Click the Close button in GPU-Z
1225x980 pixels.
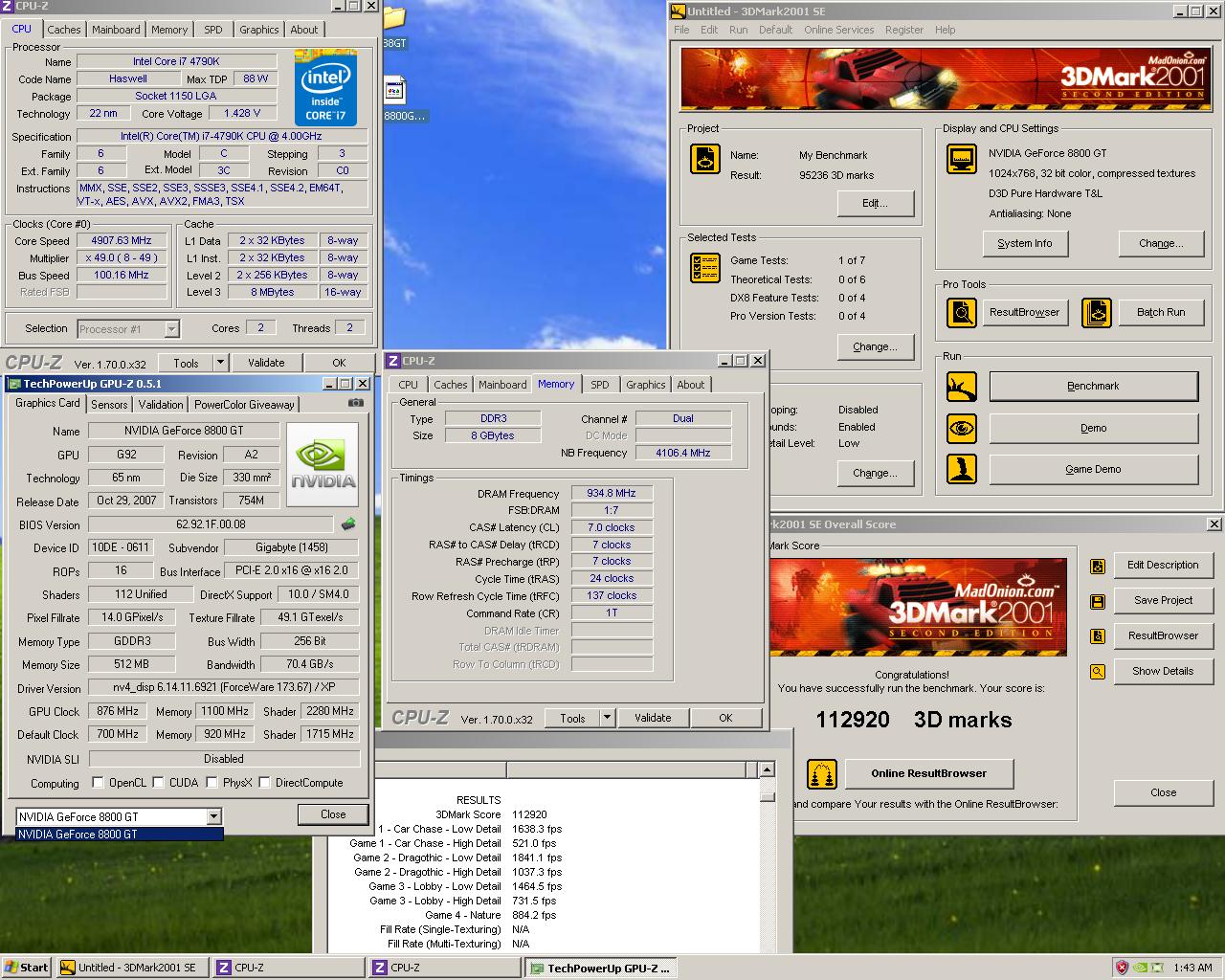(333, 814)
